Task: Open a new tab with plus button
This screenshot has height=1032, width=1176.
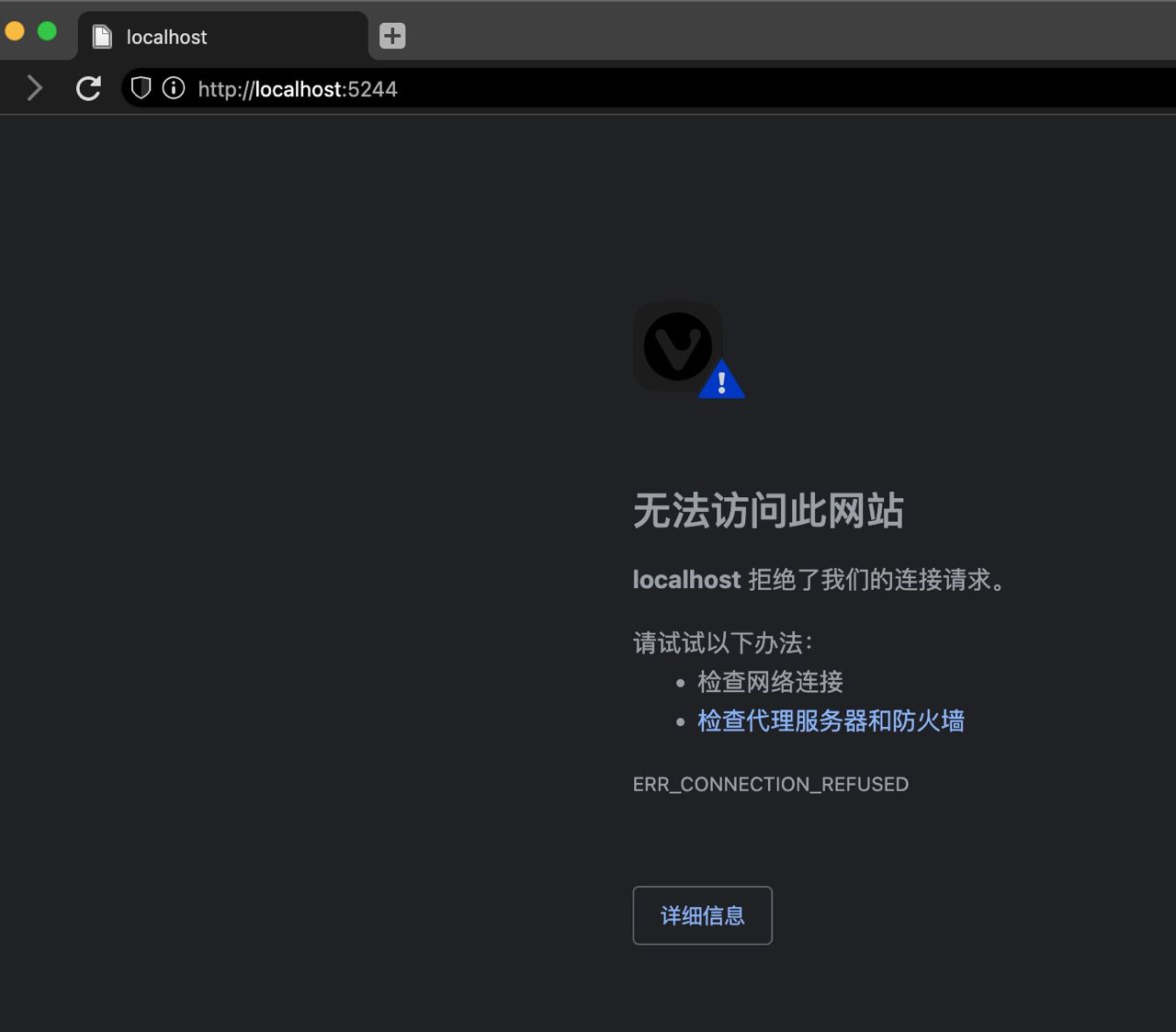Action: 392,36
